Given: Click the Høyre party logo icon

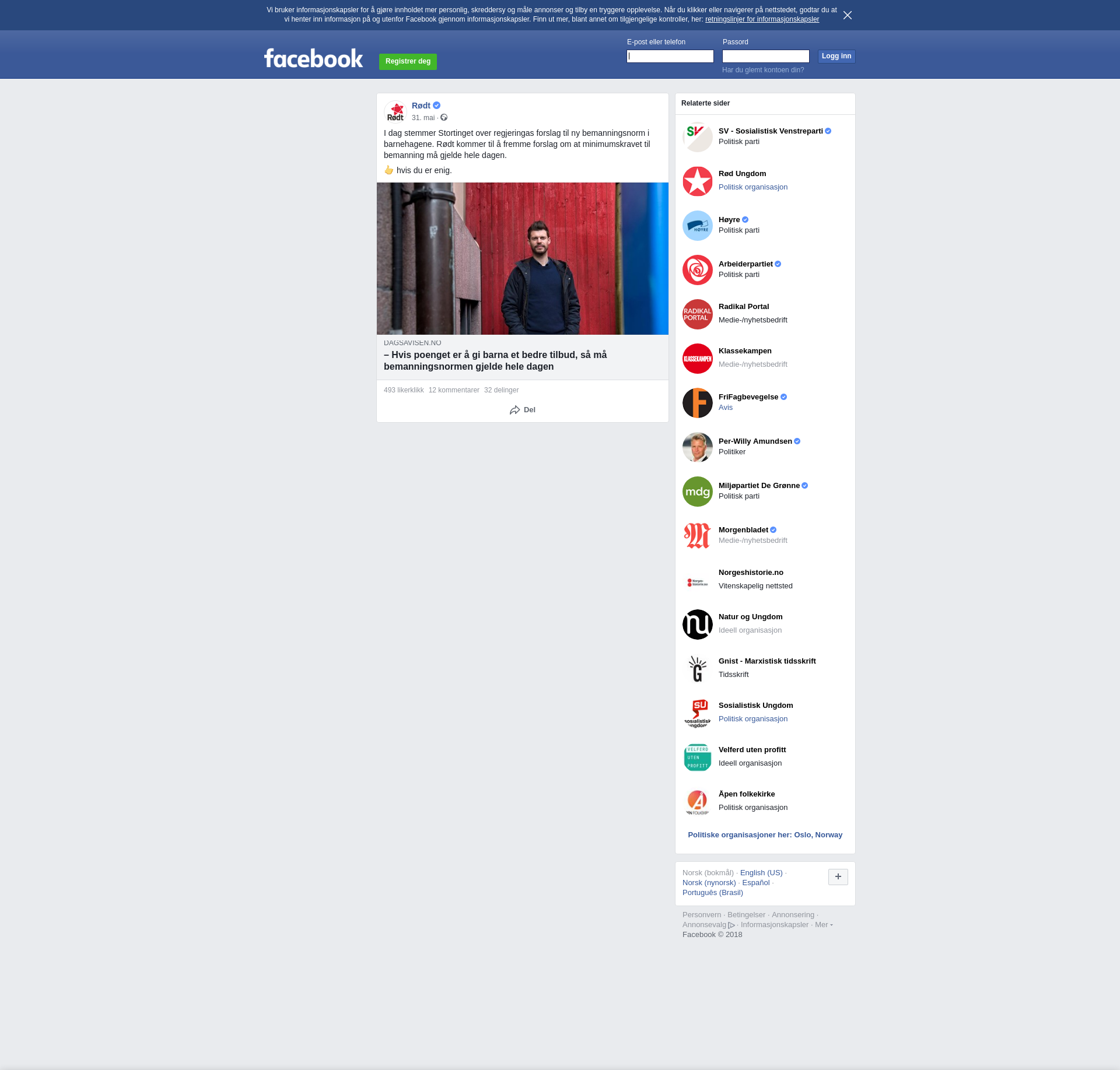Looking at the screenshot, I should click(x=697, y=226).
